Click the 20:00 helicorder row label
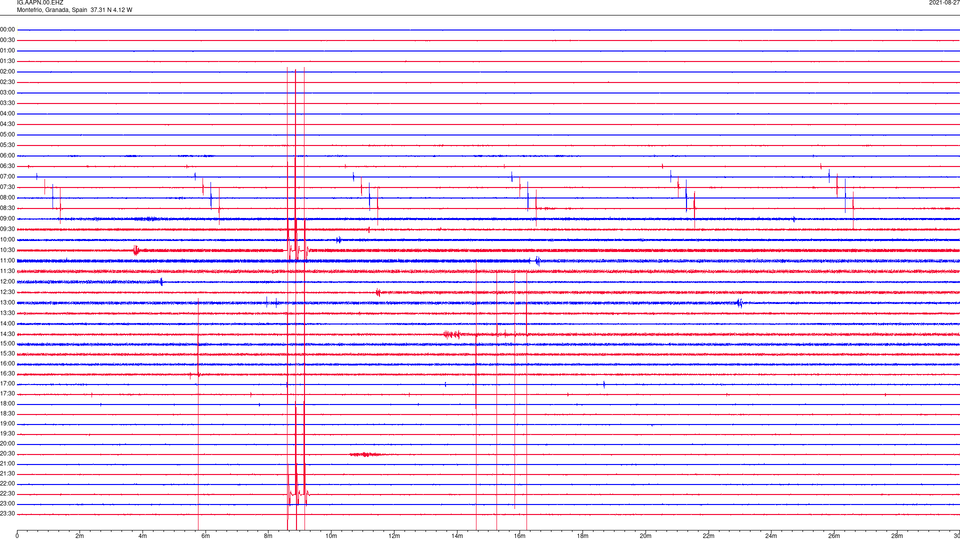This screenshot has height=540, width=960. 8,444
